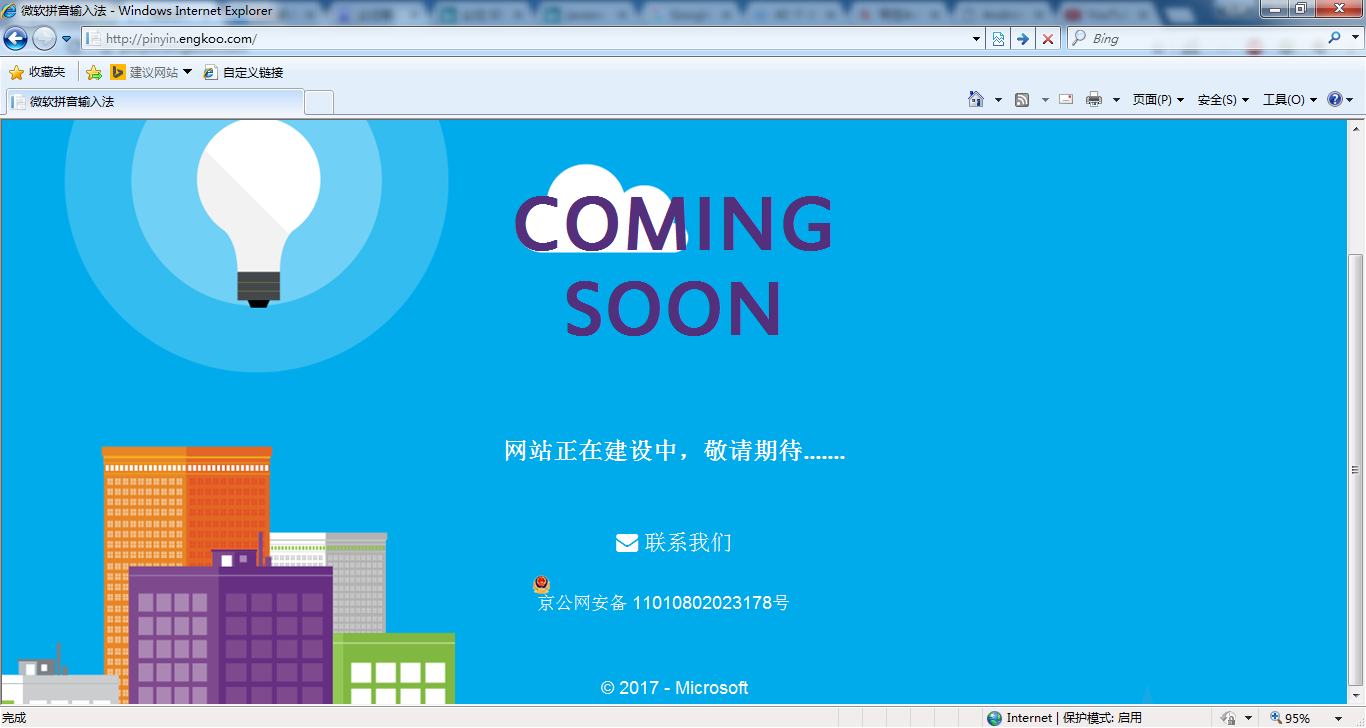Image resolution: width=1366 pixels, height=728 pixels.
Task: Open the 安全(S) menu
Action: 1223,100
